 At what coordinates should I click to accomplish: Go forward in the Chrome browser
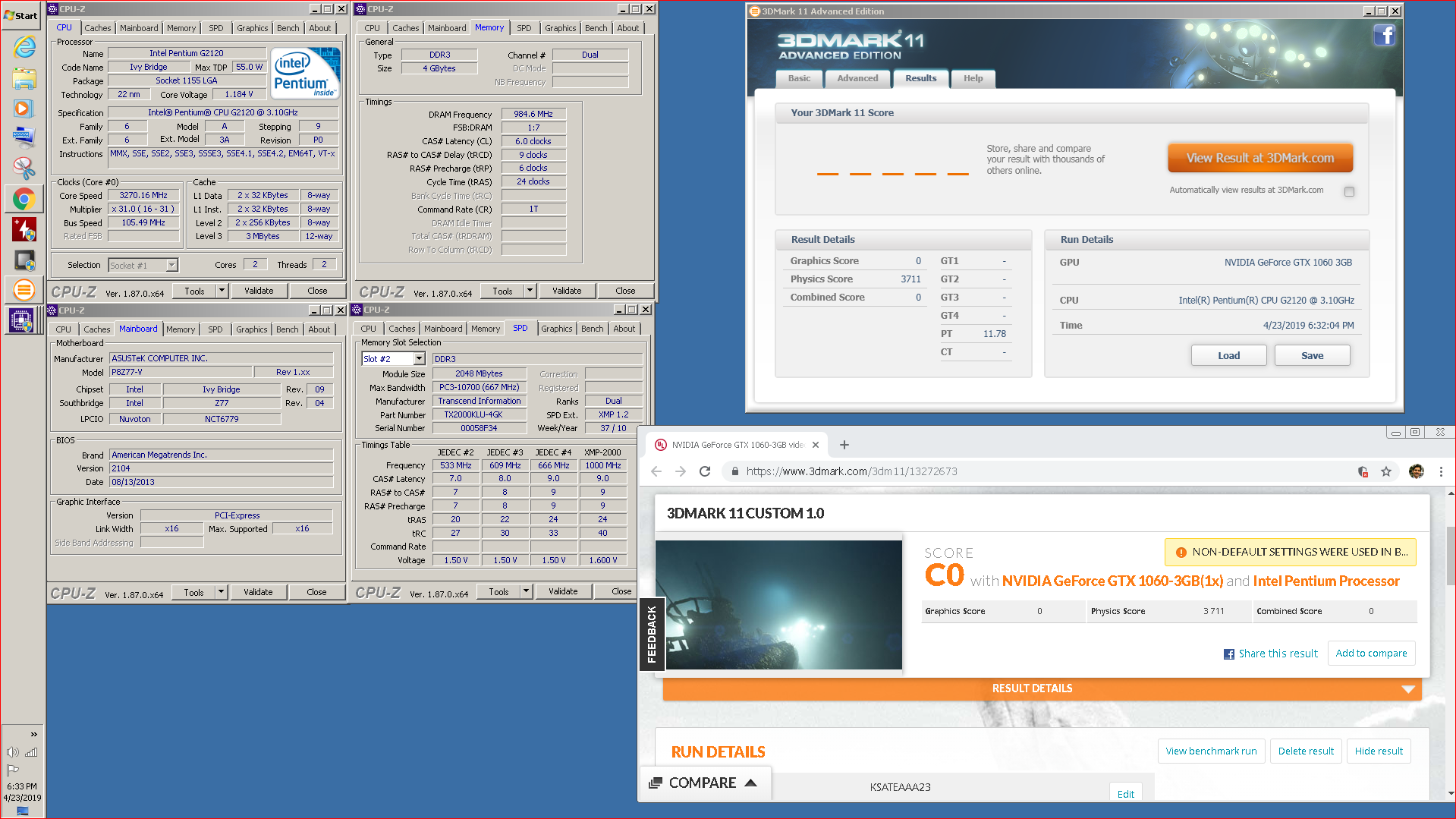coord(681,471)
